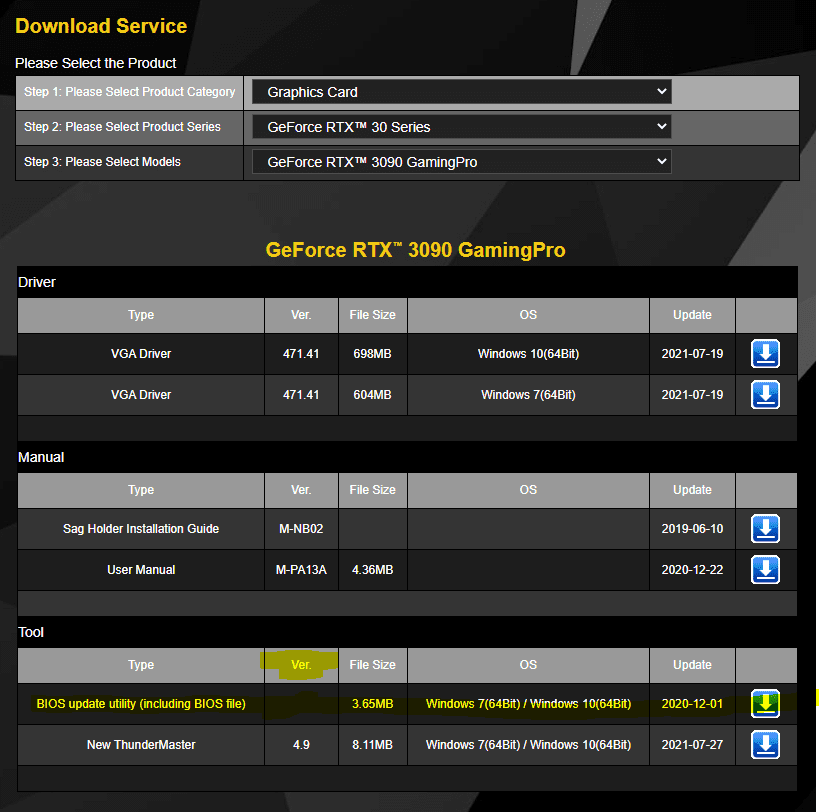Image resolution: width=819 pixels, height=812 pixels.
Task: Click the '698MB' file size cell
Action: tap(372, 354)
